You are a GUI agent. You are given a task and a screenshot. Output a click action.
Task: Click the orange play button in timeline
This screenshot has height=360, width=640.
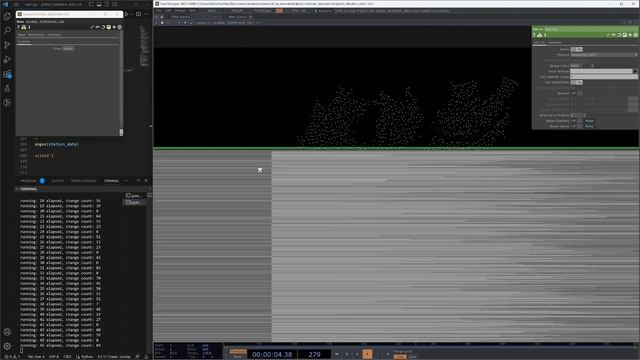point(367,354)
